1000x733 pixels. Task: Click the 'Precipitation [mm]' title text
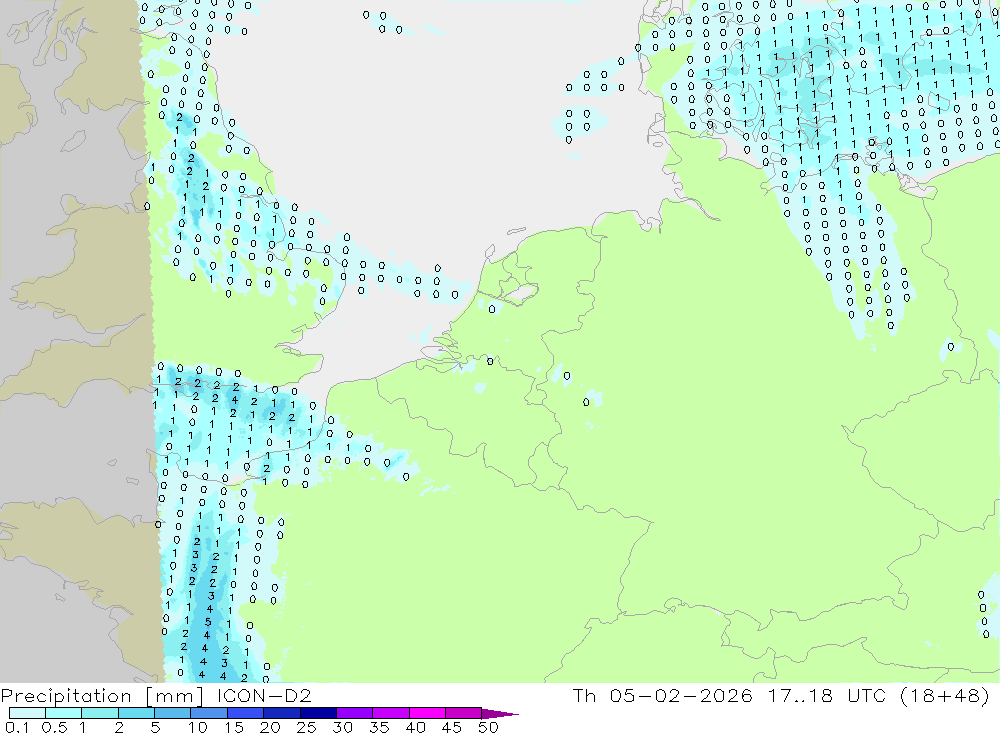click(x=102, y=695)
